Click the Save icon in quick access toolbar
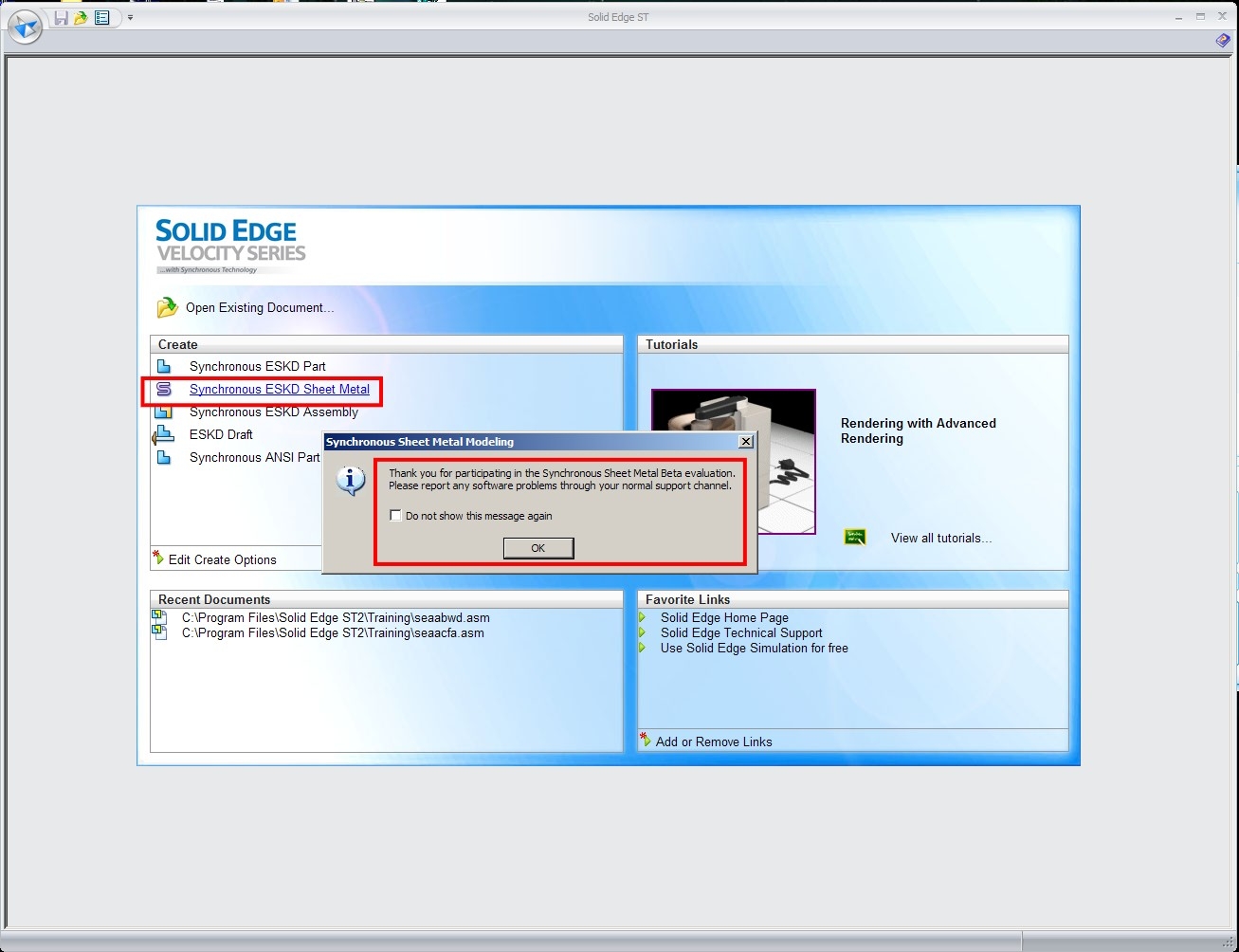Screen dimensions: 1239x952 point(61,18)
